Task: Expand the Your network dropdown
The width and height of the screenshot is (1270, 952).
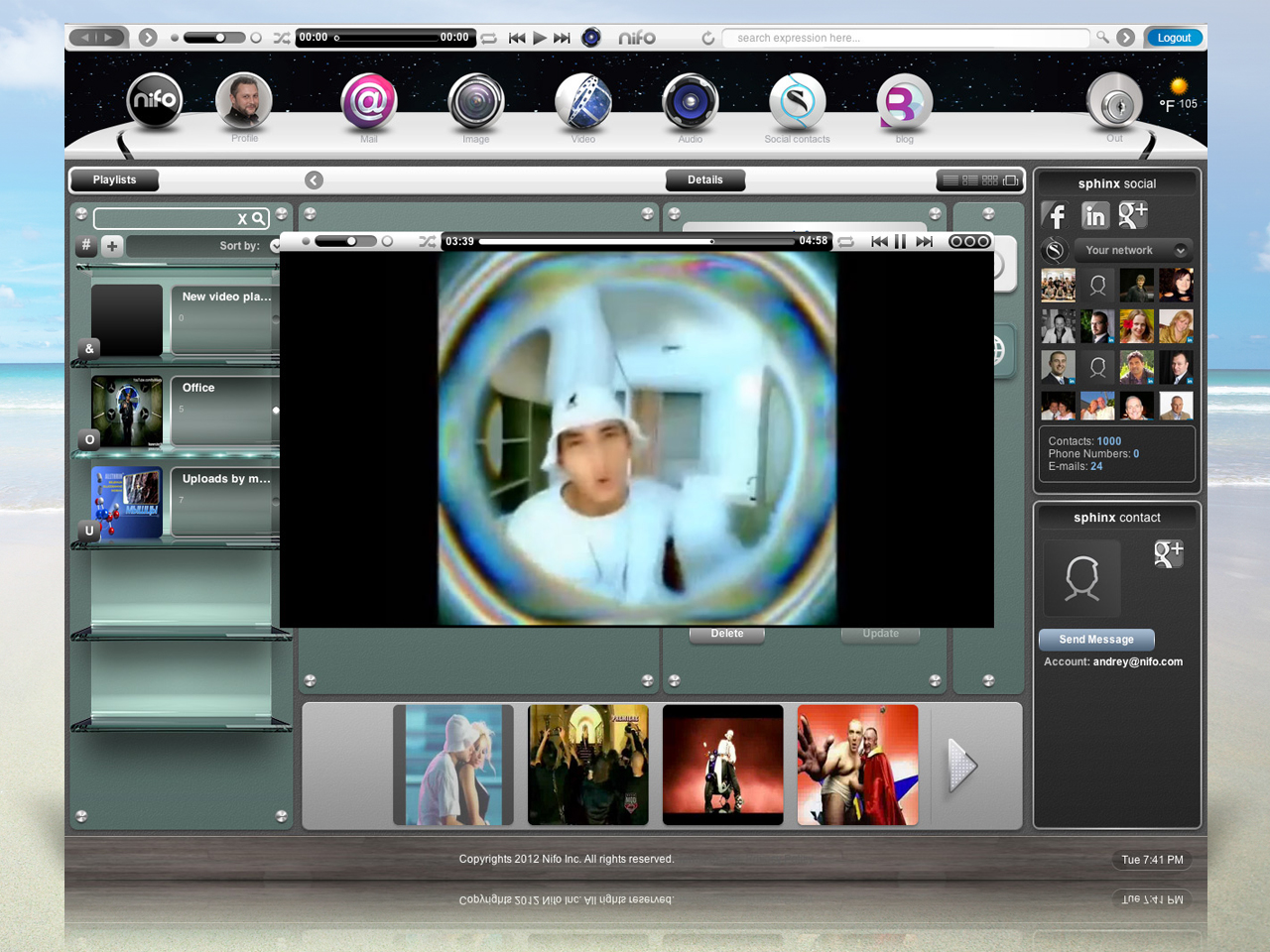Action: [x=1180, y=250]
